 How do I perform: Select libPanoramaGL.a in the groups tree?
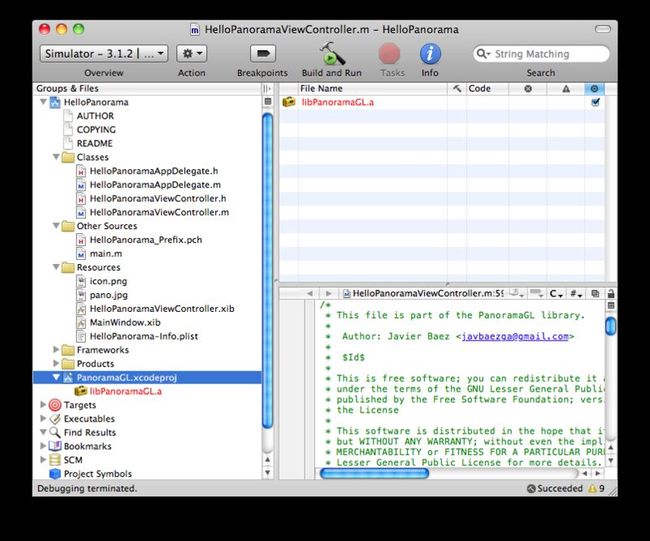[126, 391]
